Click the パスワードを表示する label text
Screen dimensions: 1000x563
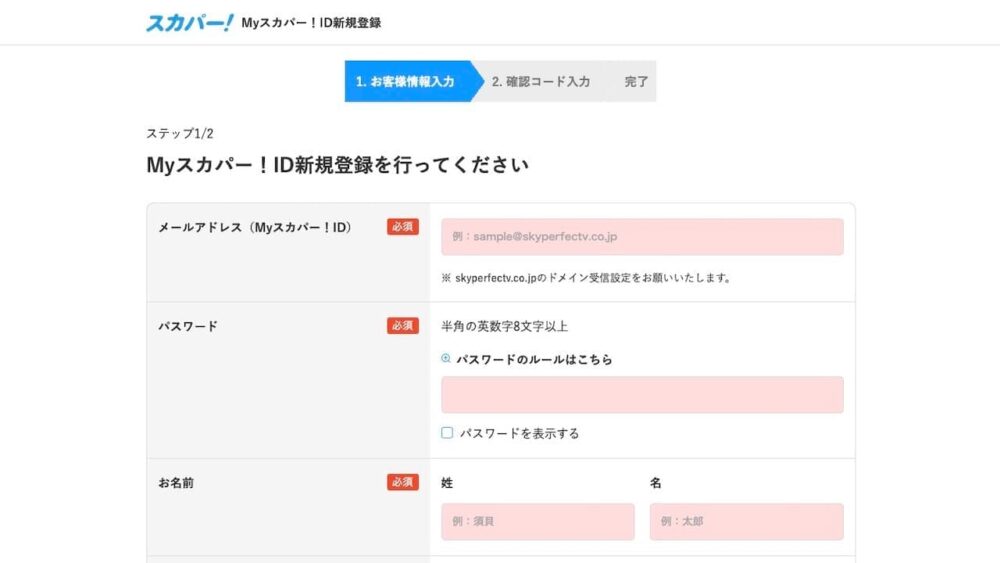pos(520,434)
